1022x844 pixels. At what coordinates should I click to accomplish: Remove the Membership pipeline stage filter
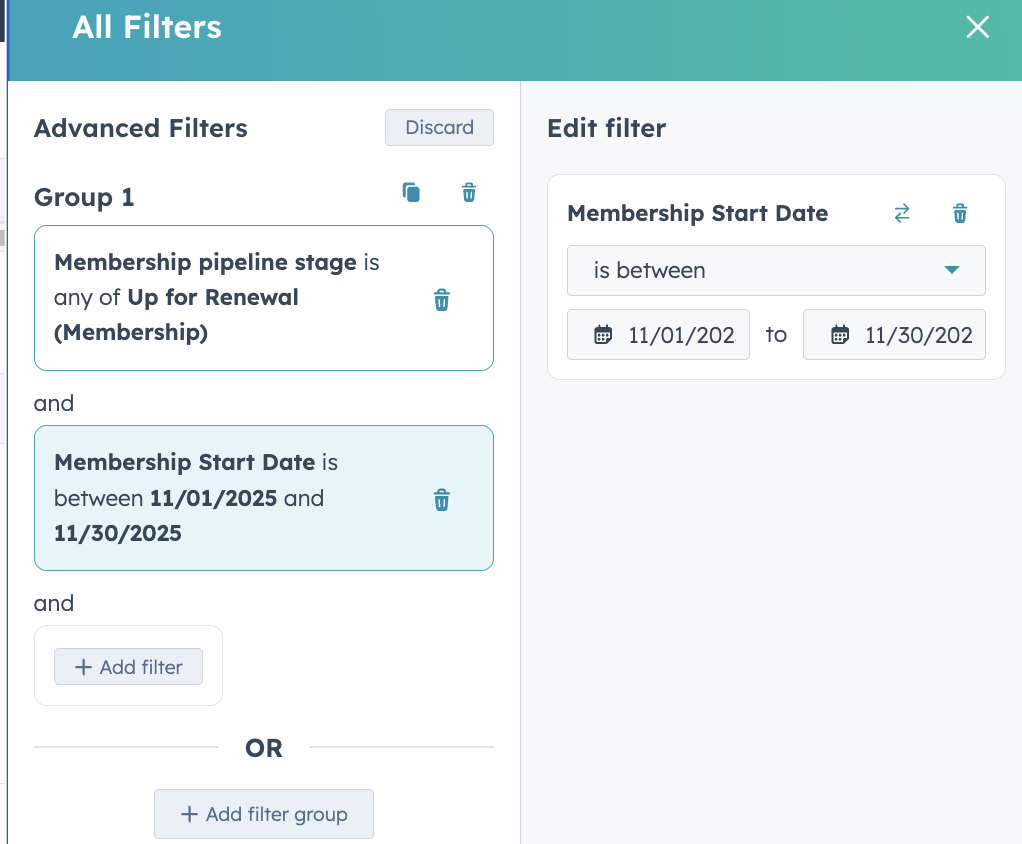(x=441, y=300)
